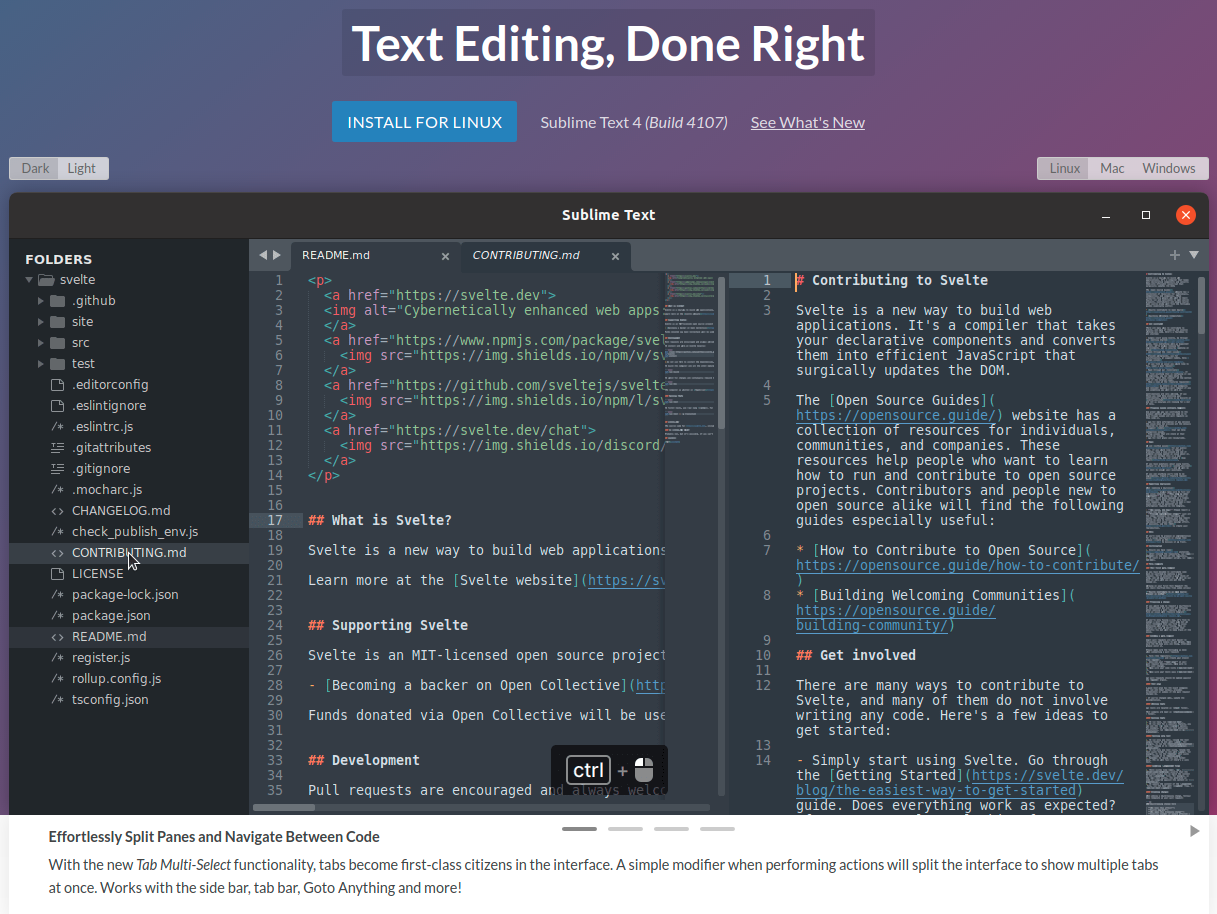Viewport: 1217px width, 914px height.
Task: Click the .gitattributes file icon
Action: [57, 448]
